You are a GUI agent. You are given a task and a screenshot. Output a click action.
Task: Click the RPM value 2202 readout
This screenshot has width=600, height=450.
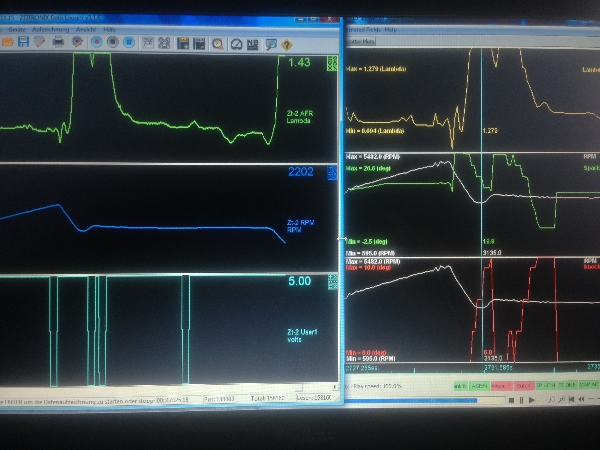click(x=301, y=172)
